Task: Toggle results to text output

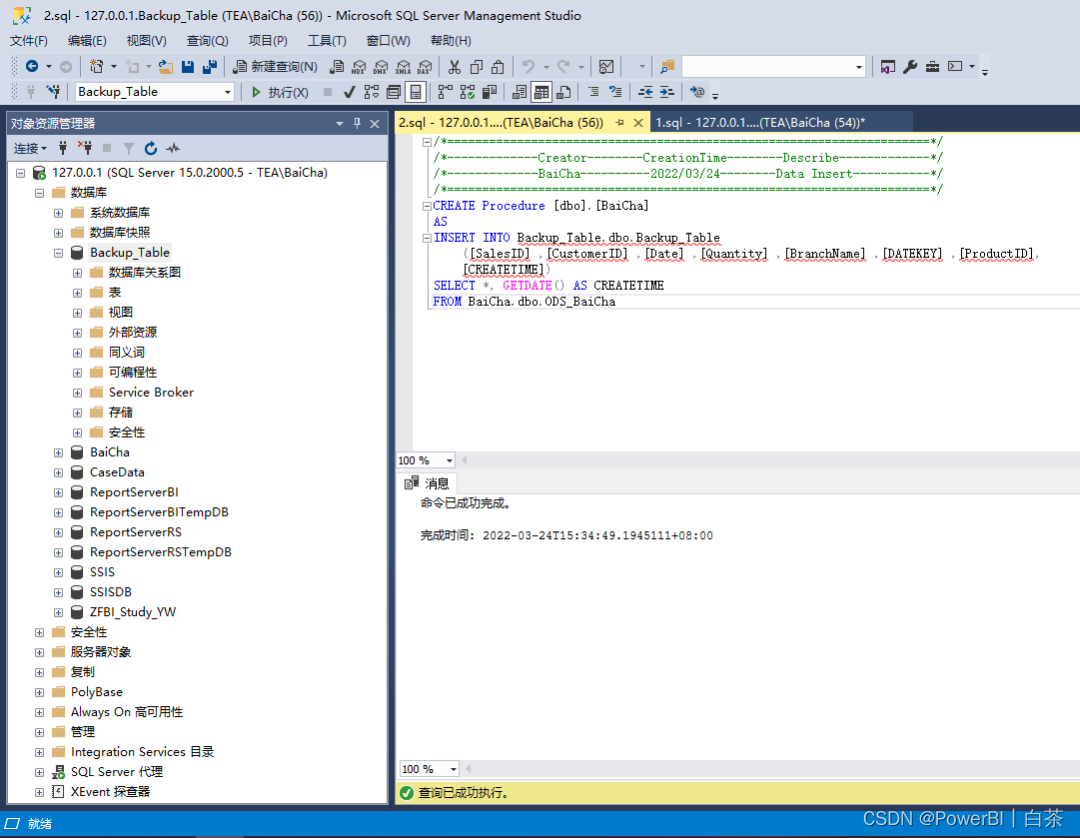Action: [x=519, y=92]
